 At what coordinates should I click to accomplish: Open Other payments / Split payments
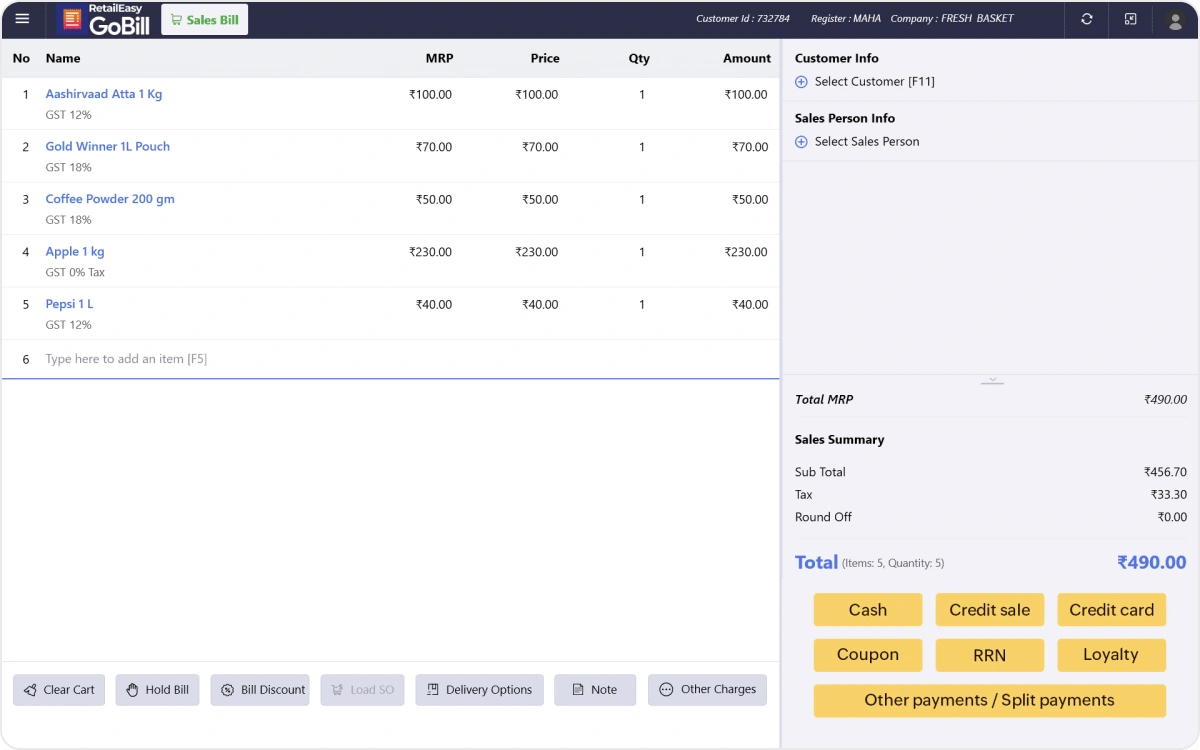pos(989,700)
